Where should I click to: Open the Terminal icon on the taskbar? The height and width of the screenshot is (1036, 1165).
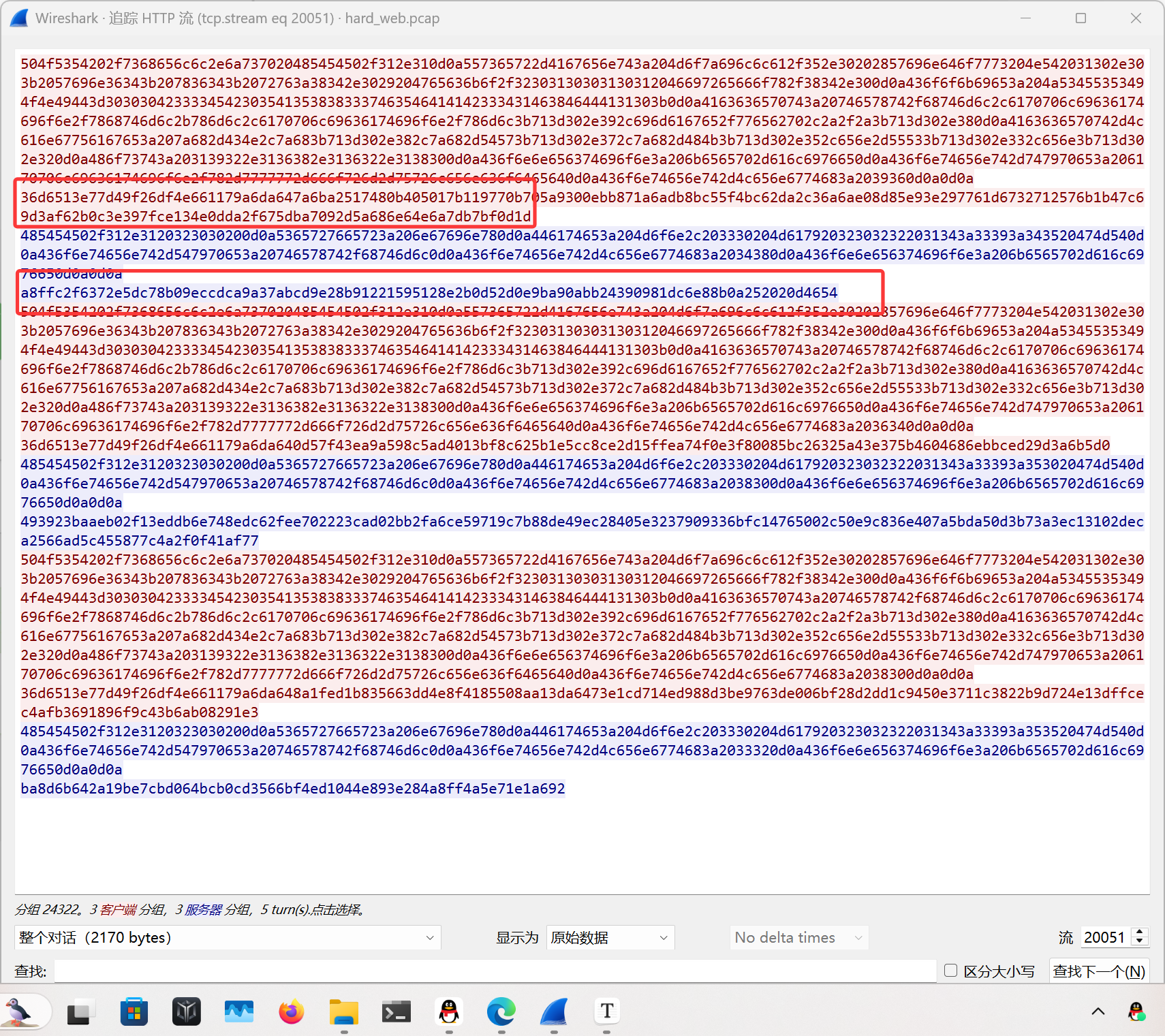point(397,1012)
